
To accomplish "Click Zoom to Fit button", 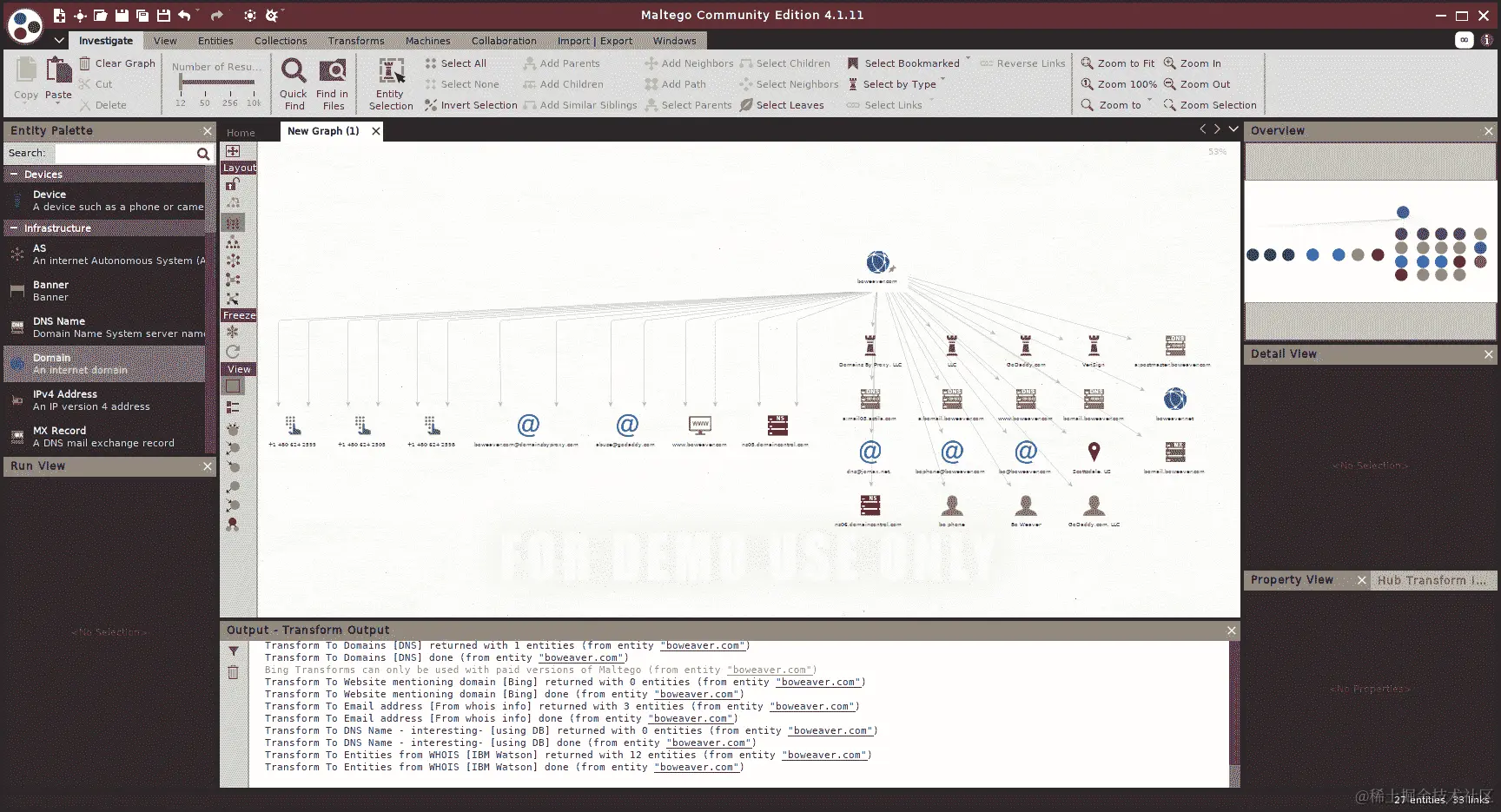I will click(1118, 63).
